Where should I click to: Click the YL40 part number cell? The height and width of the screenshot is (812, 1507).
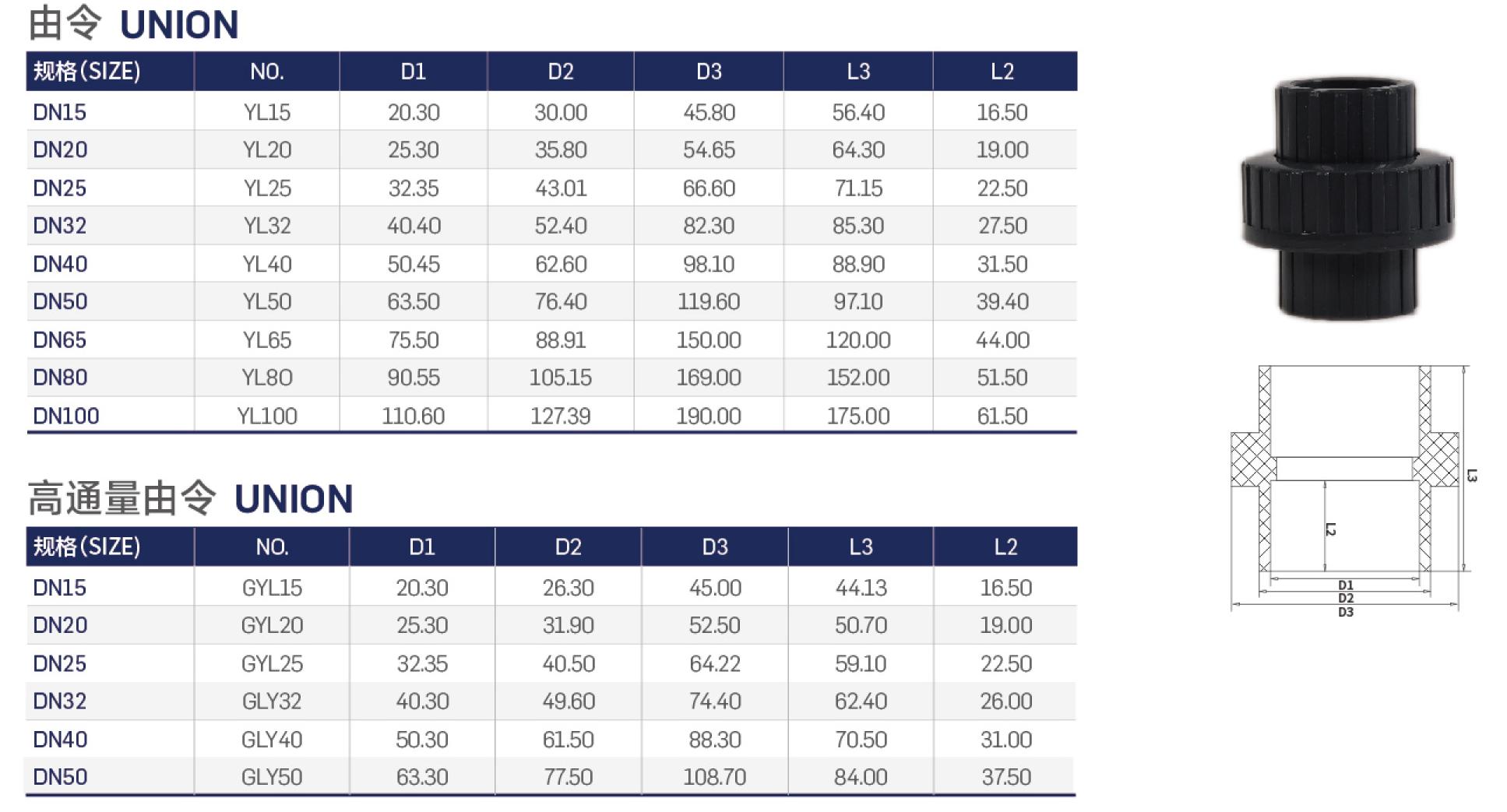click(267, 264)
